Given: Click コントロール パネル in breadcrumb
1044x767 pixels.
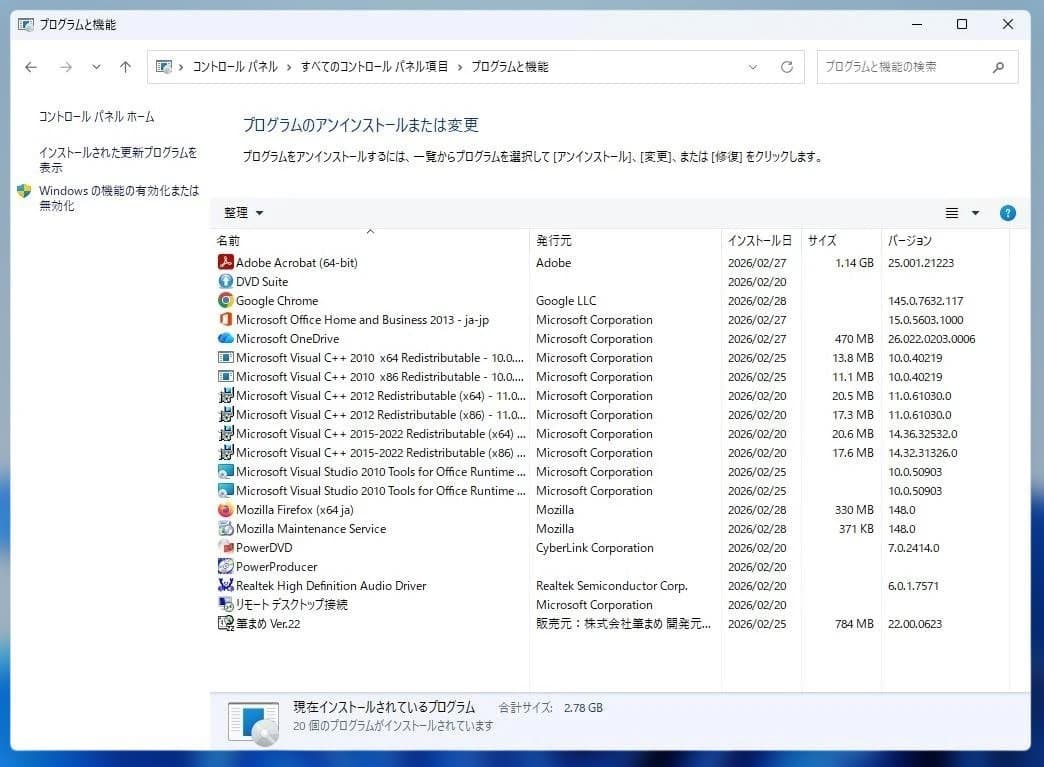Looking at the screenshot, I should click(235, 67).
